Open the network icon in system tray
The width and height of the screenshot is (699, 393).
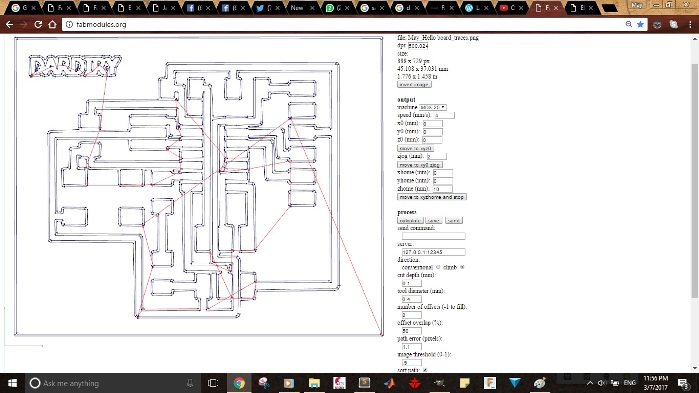[615, 383]
